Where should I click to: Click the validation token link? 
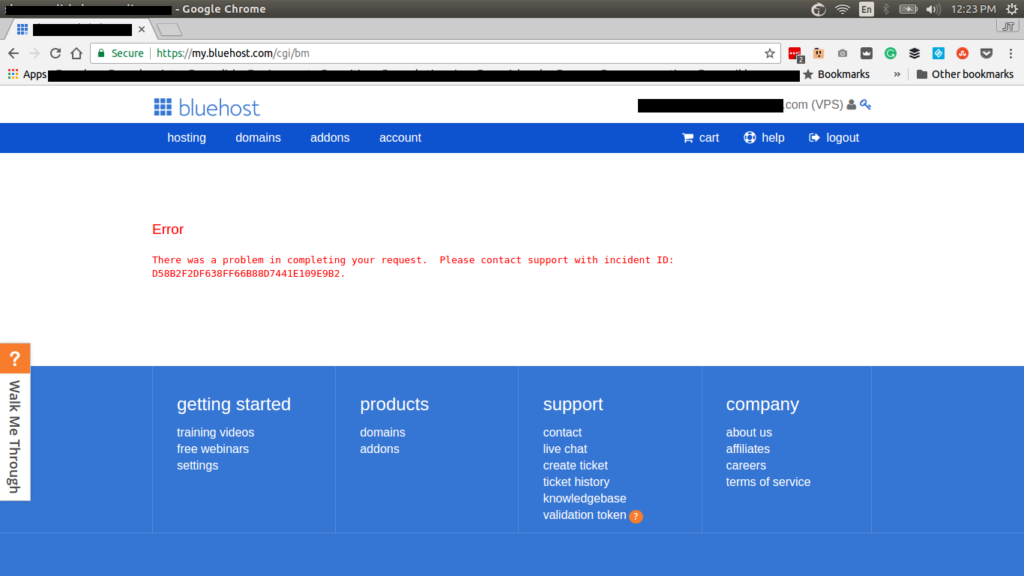(x=584, y=515)
